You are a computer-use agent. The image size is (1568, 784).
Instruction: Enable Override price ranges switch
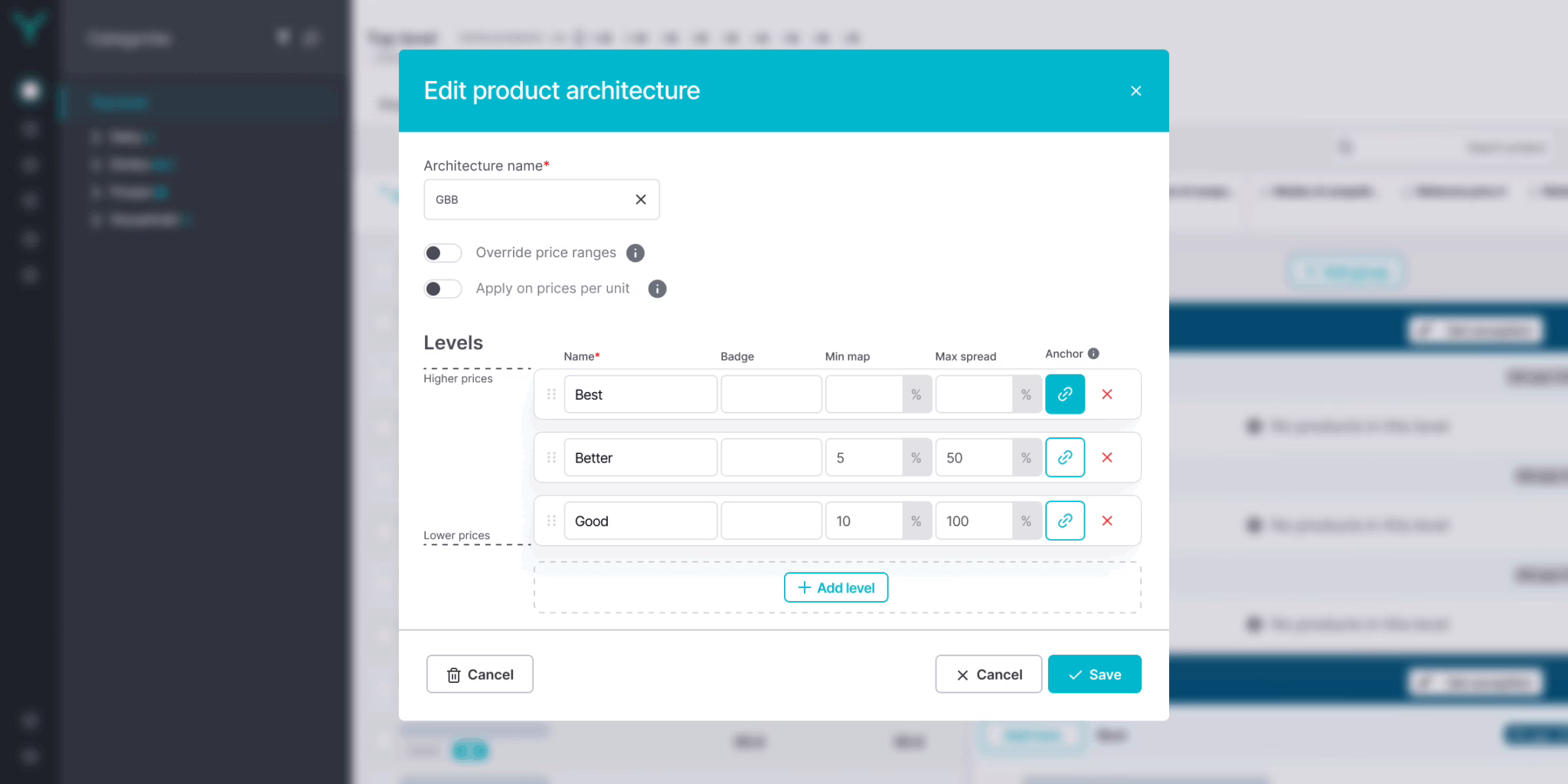(443, 253)
